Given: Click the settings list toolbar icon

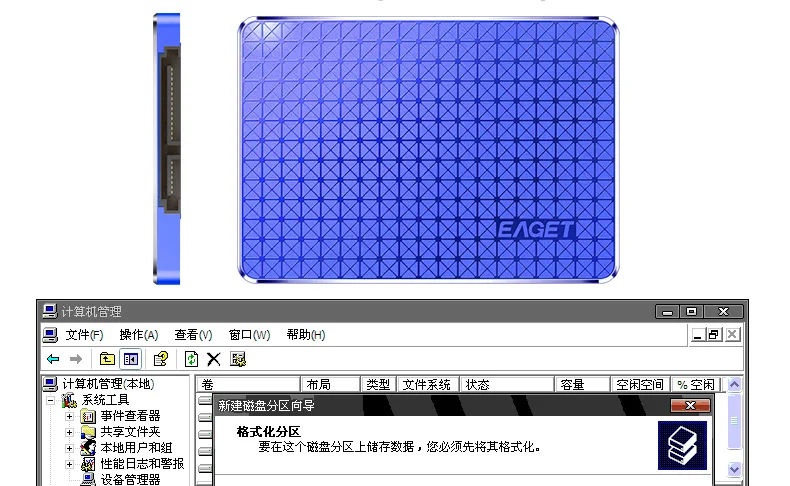Looking at the screenshot, I should (238, 359).
